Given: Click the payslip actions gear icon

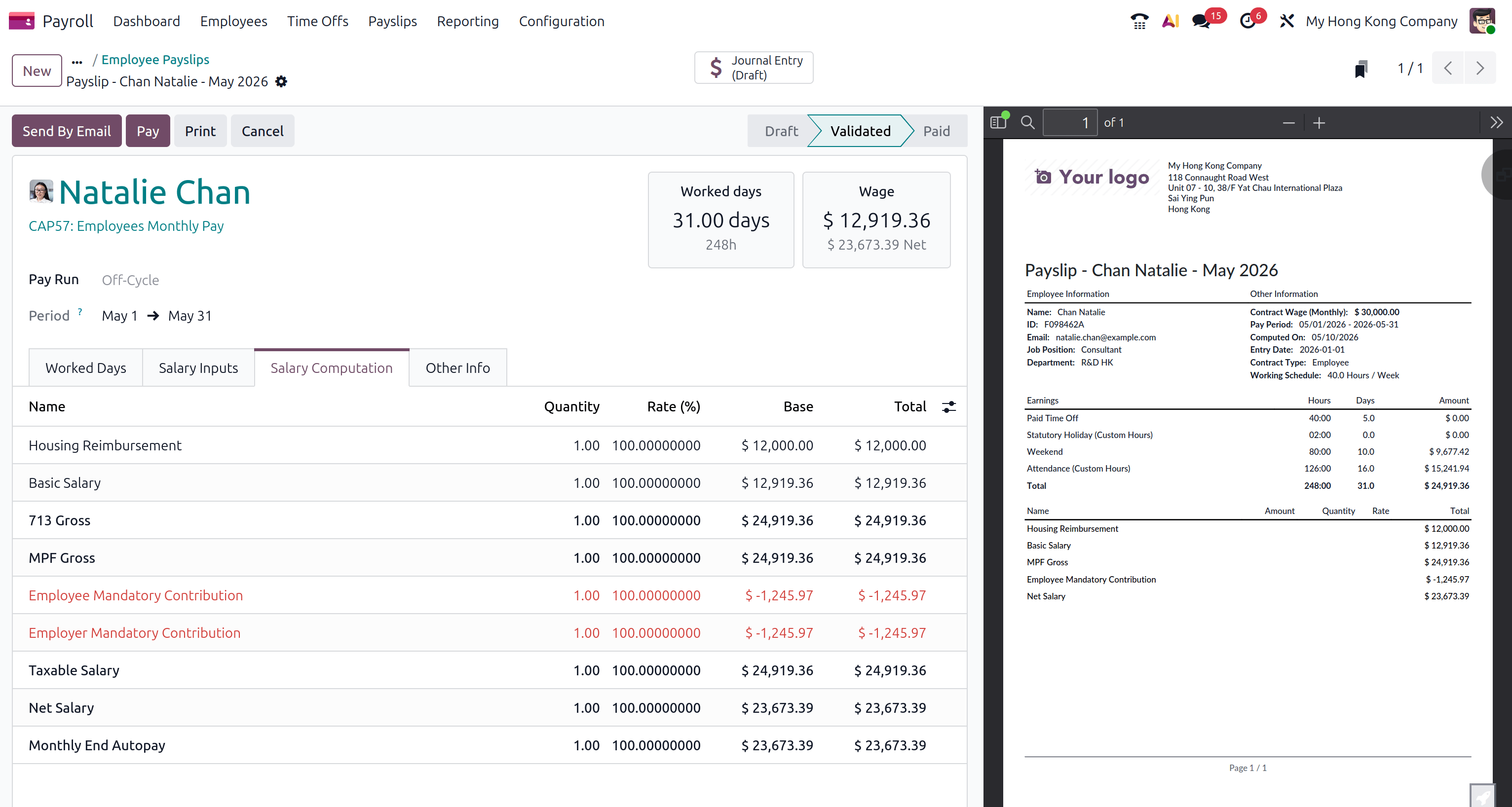Looking at the screenshot, I should click(281, 81).
